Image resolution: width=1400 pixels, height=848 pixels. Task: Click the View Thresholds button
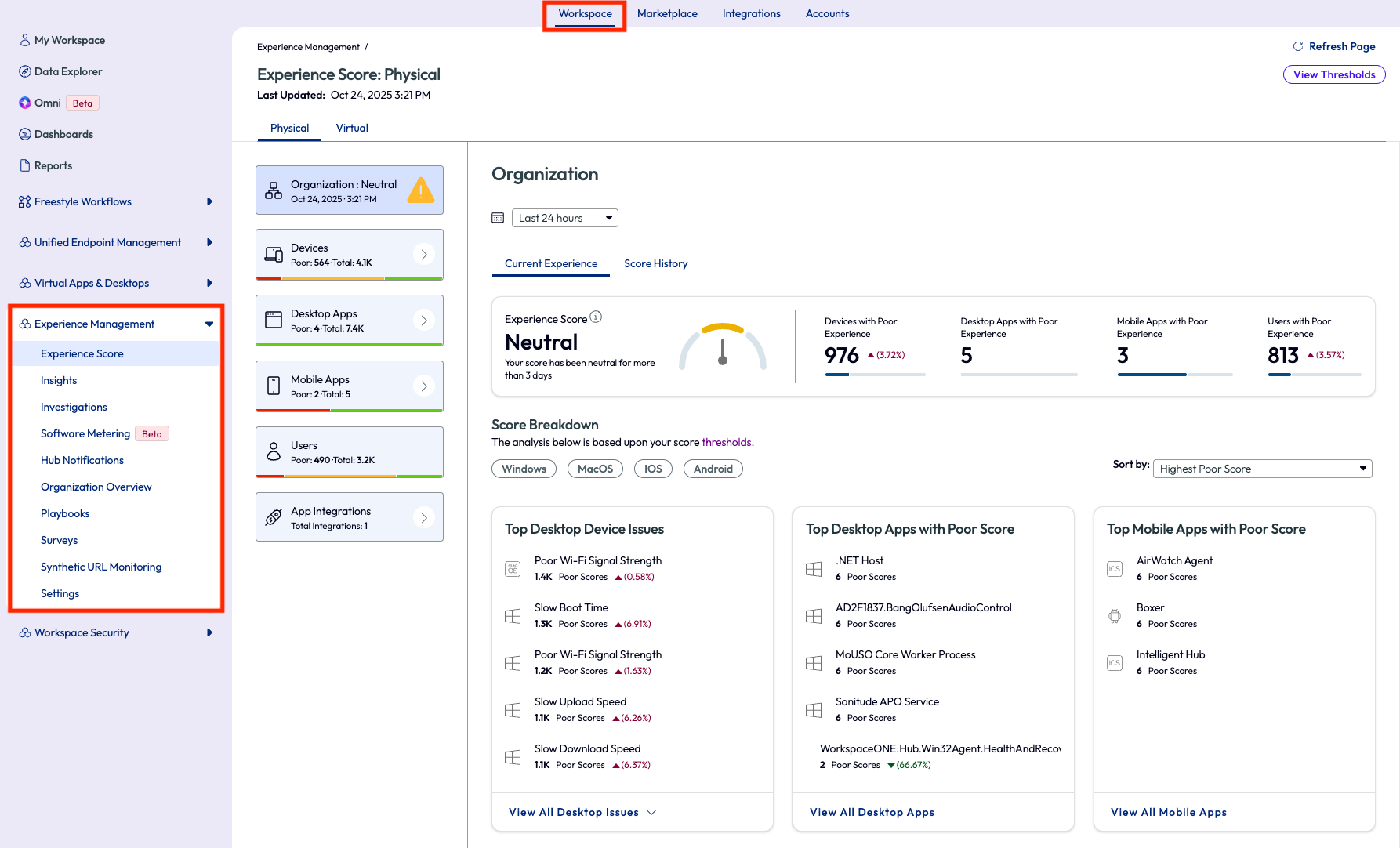1333,74
